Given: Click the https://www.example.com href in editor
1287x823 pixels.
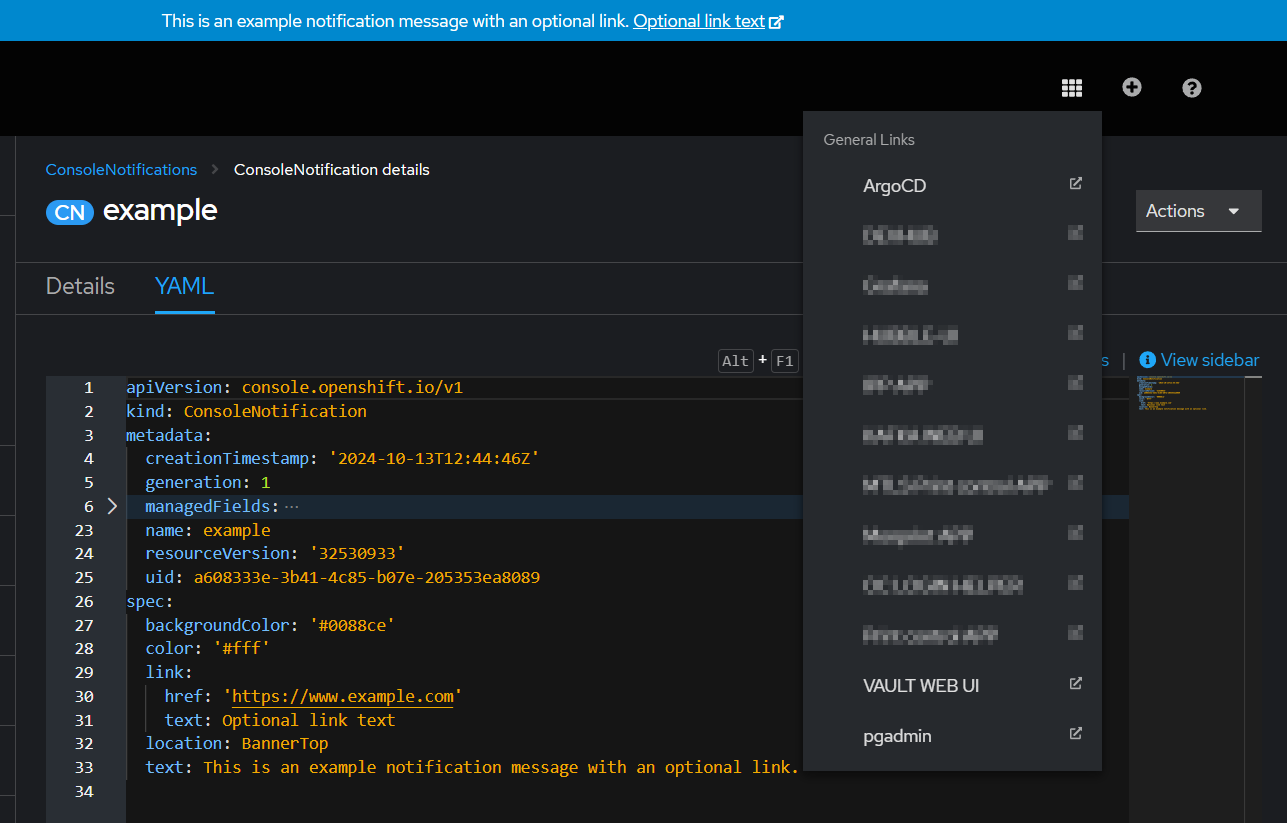Looking at the screenshot, I should pyautogui.click(x=342, y=696).
